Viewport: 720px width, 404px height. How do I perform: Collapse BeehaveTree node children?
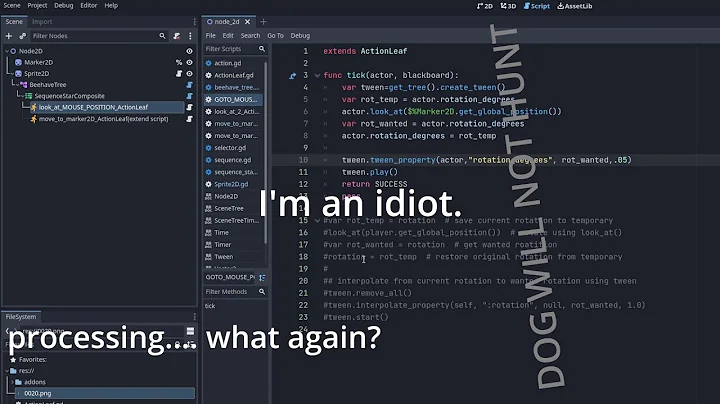click(17, 85)
